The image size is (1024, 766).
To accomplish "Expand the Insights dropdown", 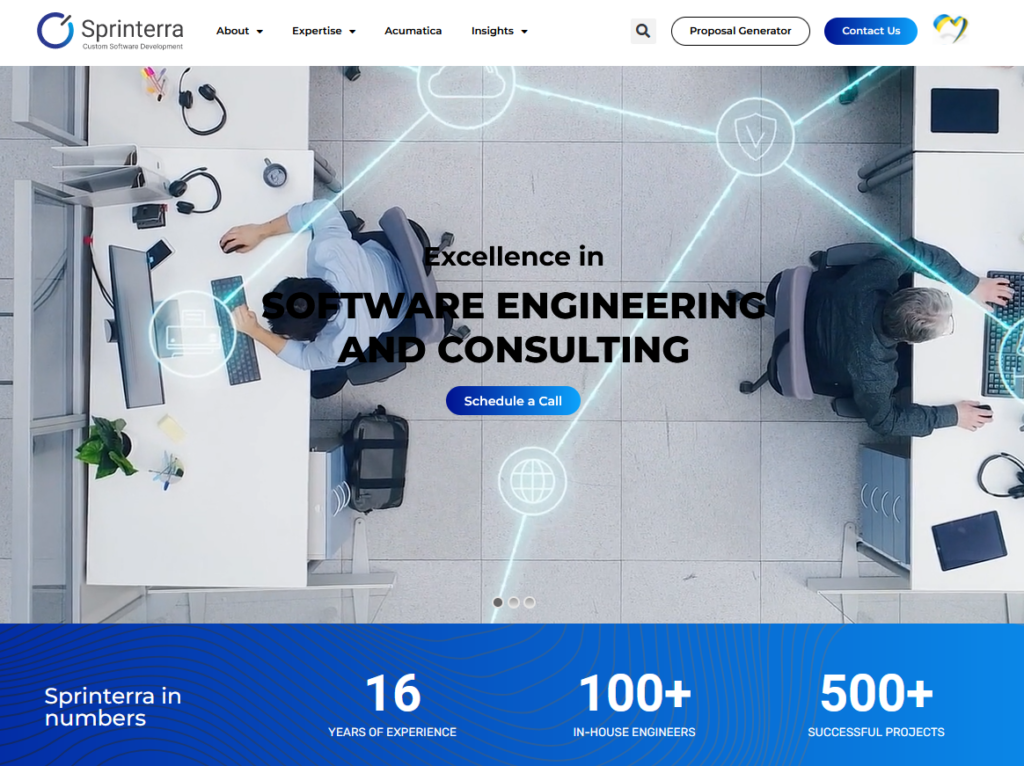I will click(x=499, y=31).
